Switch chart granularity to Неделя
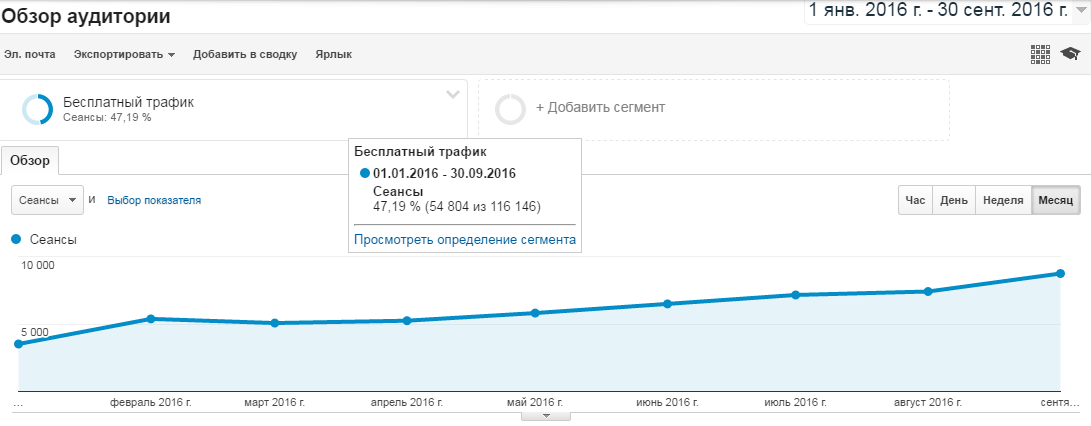1091x426 pixels. click(x=1002, y=200)
